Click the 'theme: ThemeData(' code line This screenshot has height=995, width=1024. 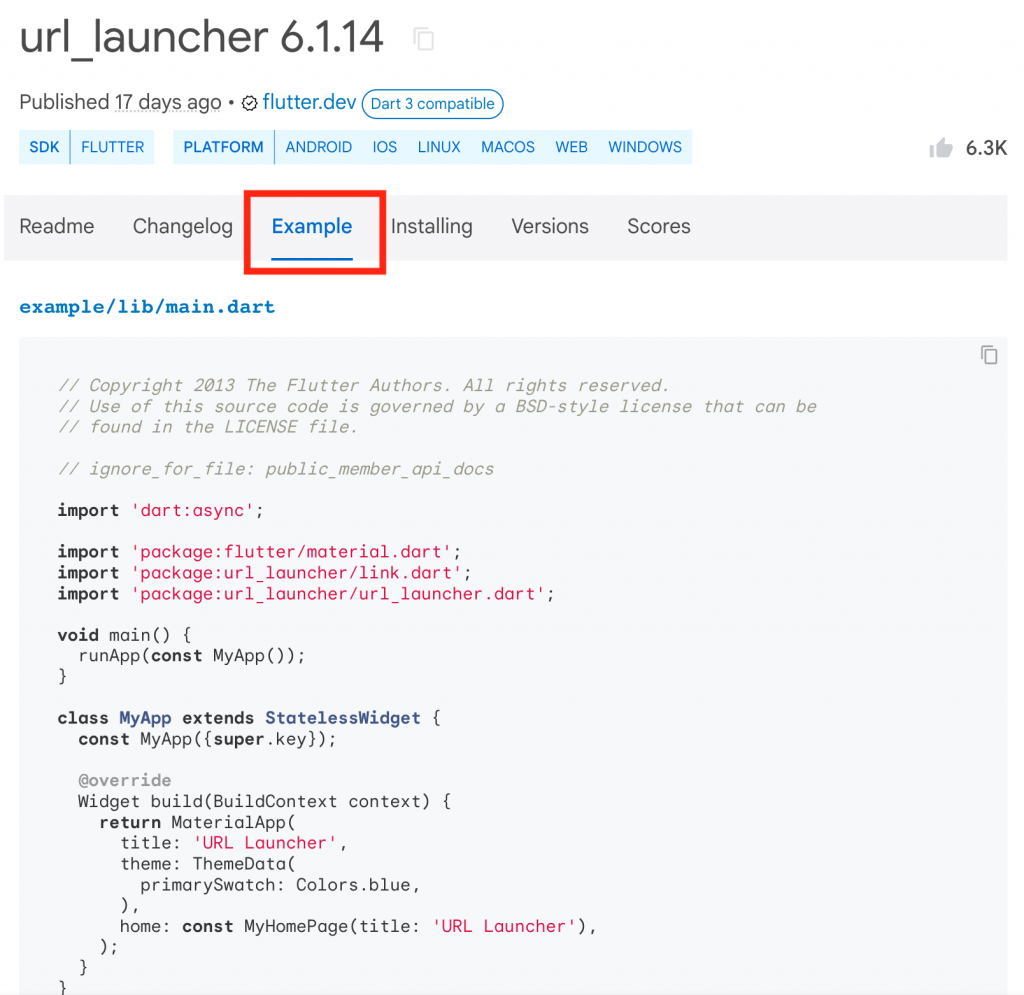(208, 864)
